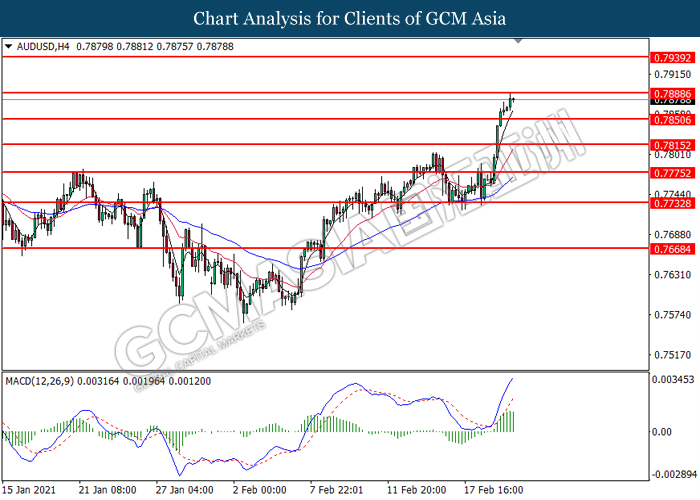Screen dimensions: 700x500
Task: Click the -0.002894 MACD scale value
Action: [674, 474]
